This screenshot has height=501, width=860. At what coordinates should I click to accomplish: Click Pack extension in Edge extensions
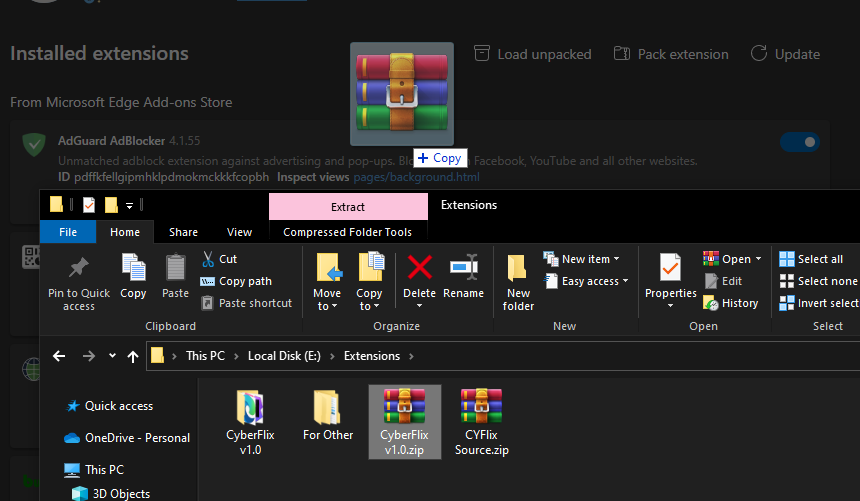[x=671, y=54]
